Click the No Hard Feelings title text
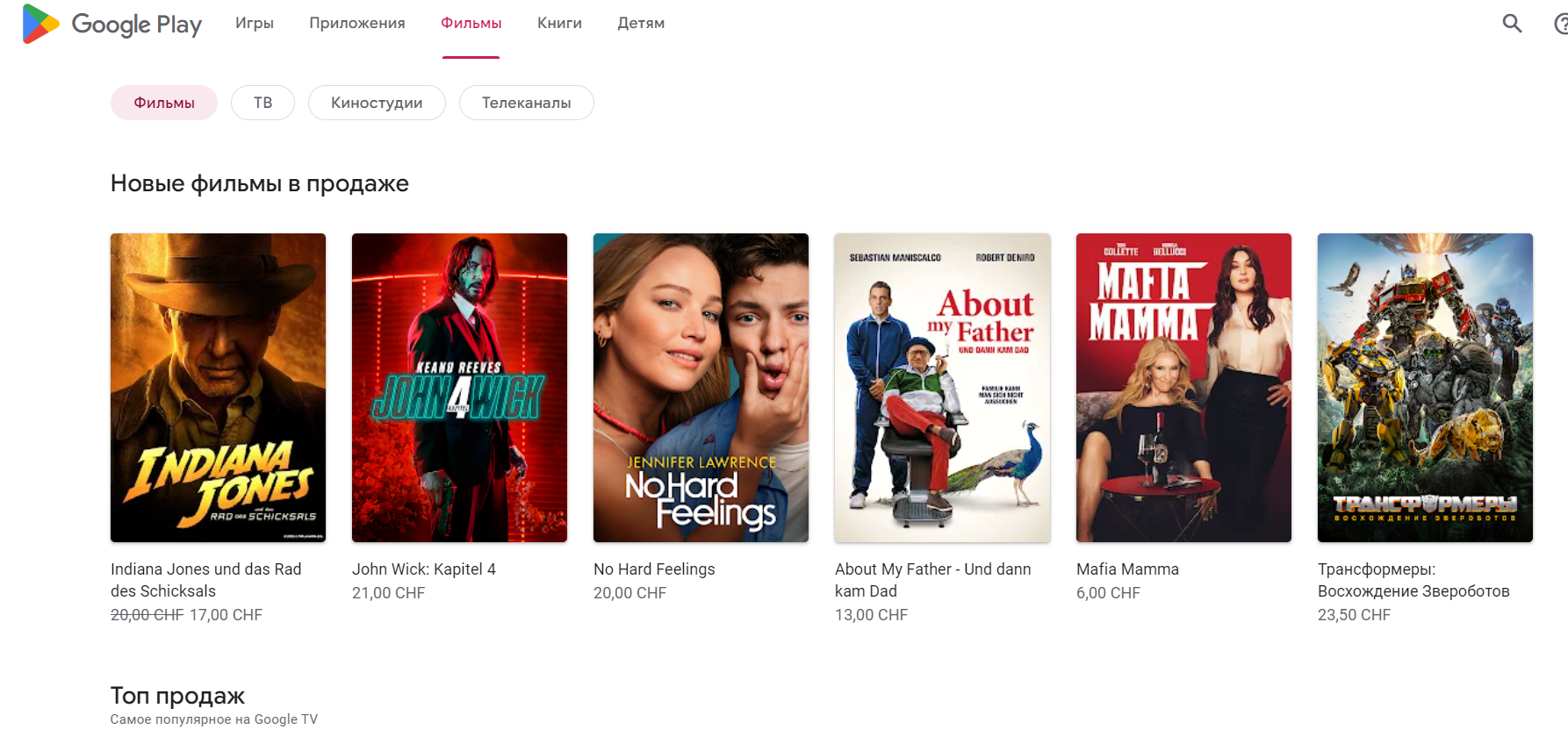 click(x=654, y=569)
